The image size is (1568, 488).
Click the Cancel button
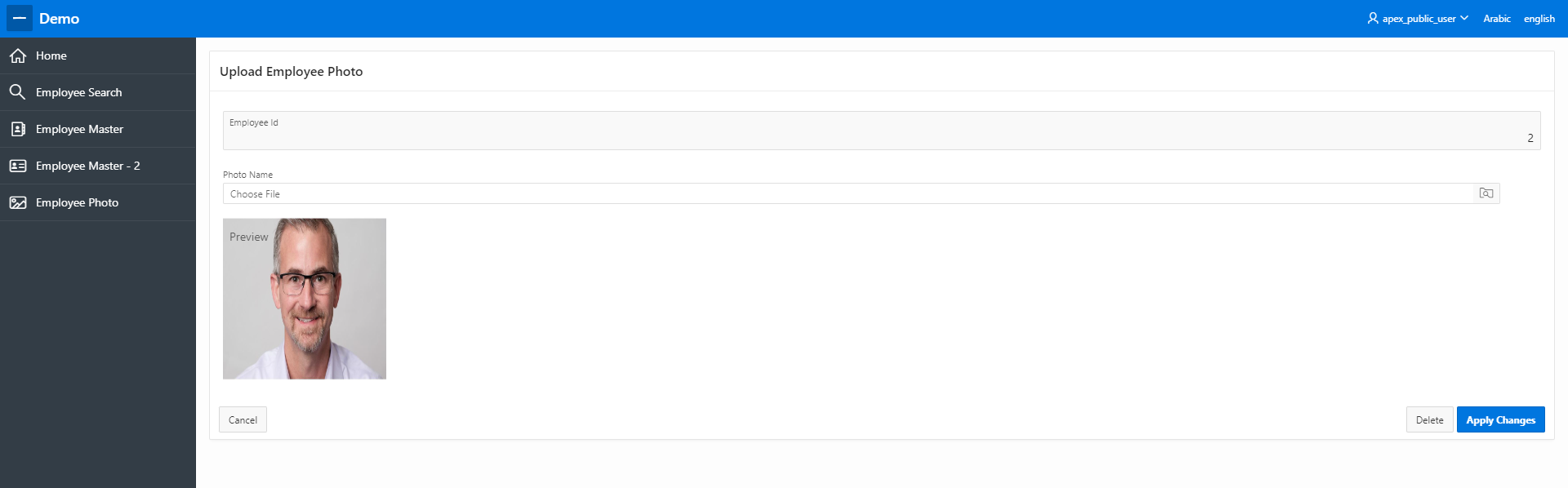click(x=243, y=419)
